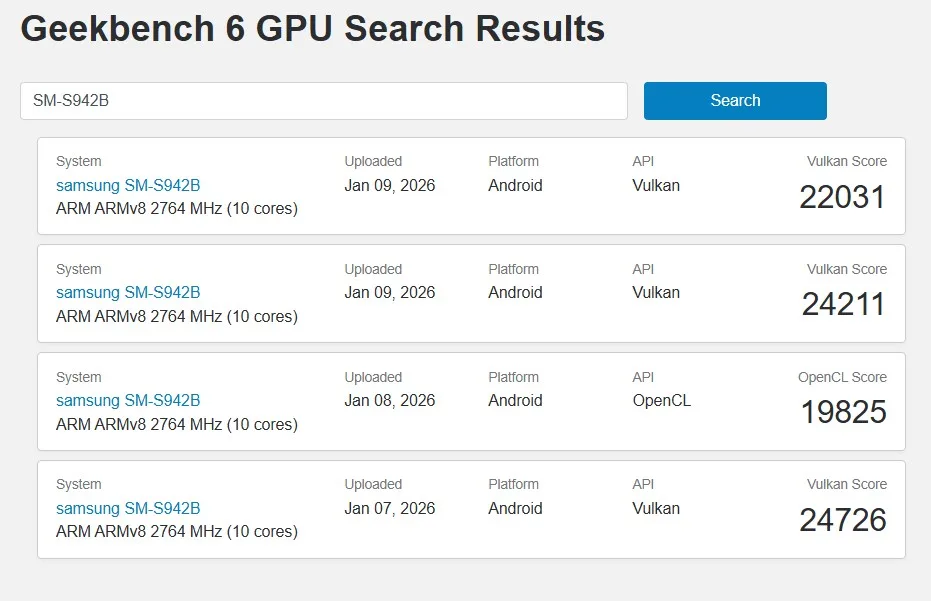
Task: Click the Jan 08, 2026 upload date
Action: tap(390, 400)
